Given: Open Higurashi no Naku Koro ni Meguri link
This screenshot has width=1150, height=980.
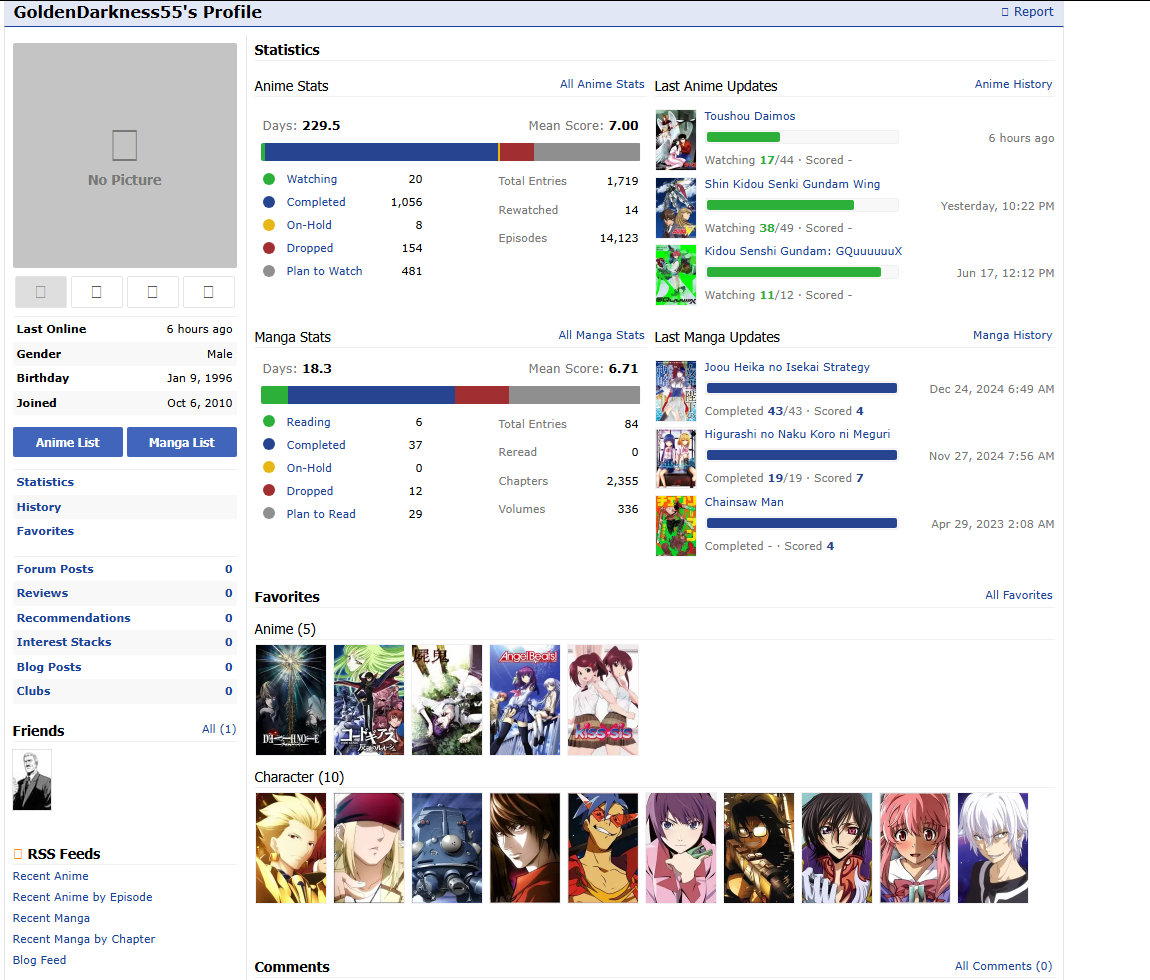Looking at the screenshot, I should 797,434.
